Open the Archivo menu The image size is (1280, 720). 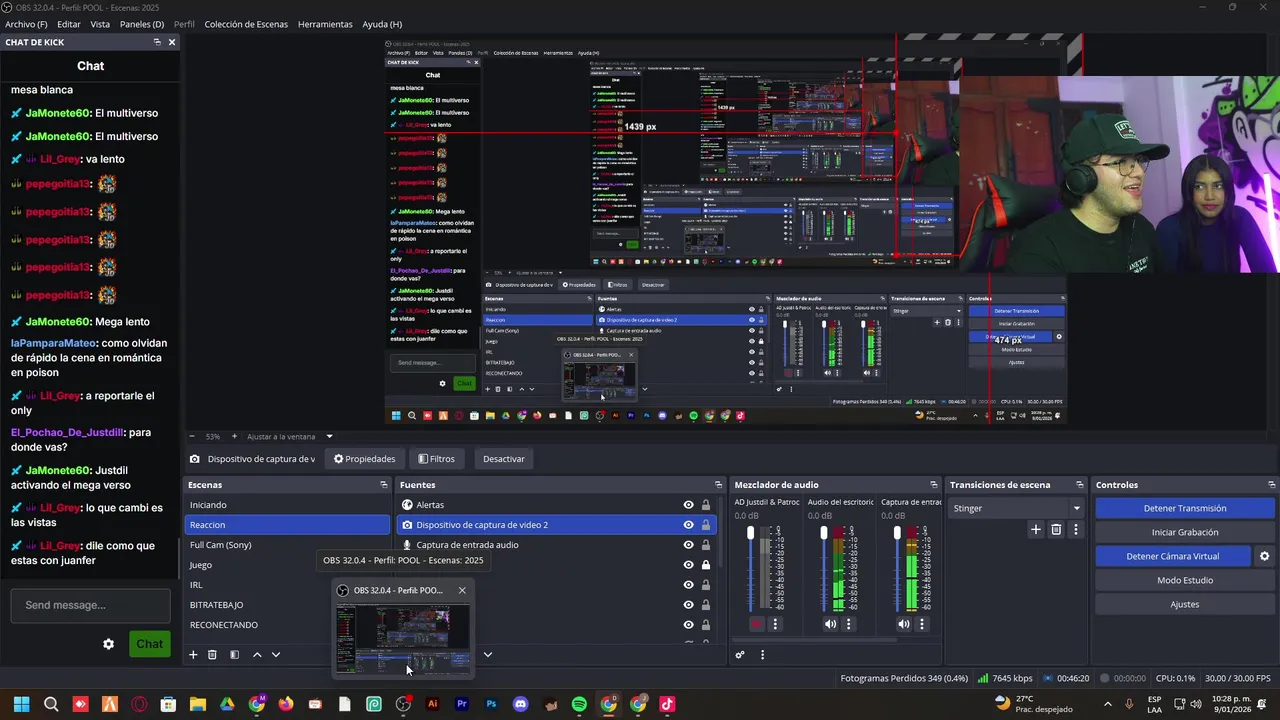click(x=26, y=24)
